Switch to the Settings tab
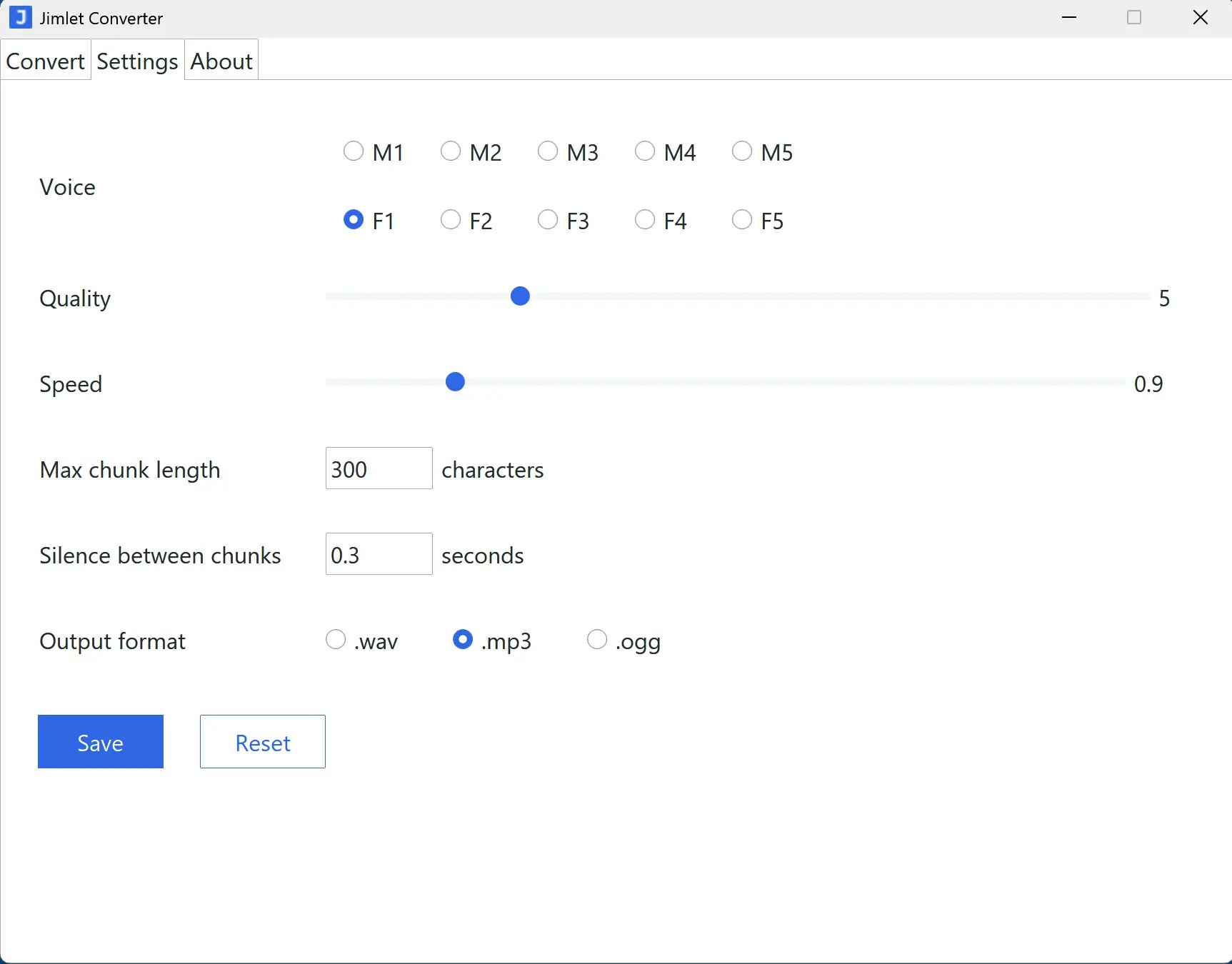The width and height of the screenshot is (1232, 964). 136,61
